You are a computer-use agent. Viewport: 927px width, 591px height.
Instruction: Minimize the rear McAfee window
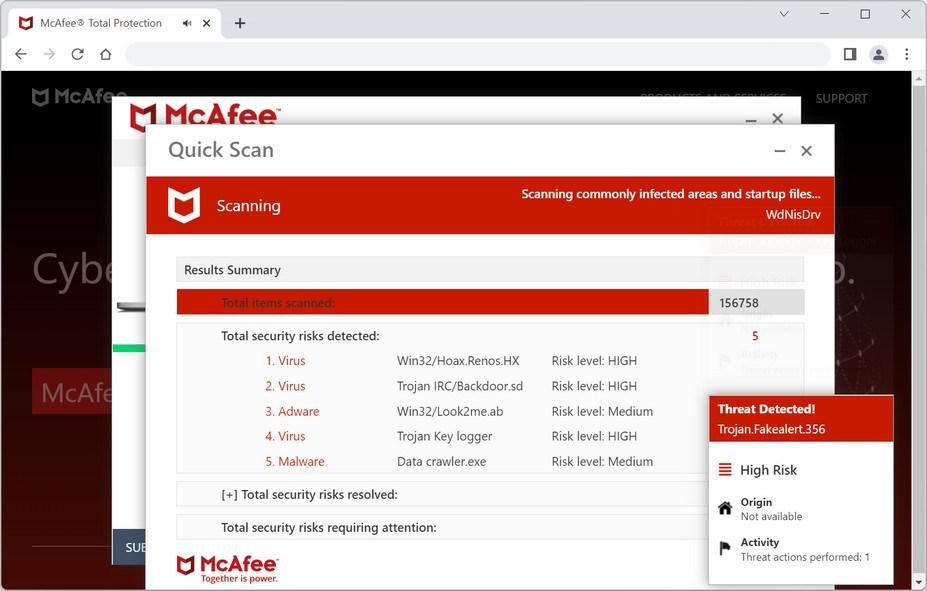(x=751, y=119)
